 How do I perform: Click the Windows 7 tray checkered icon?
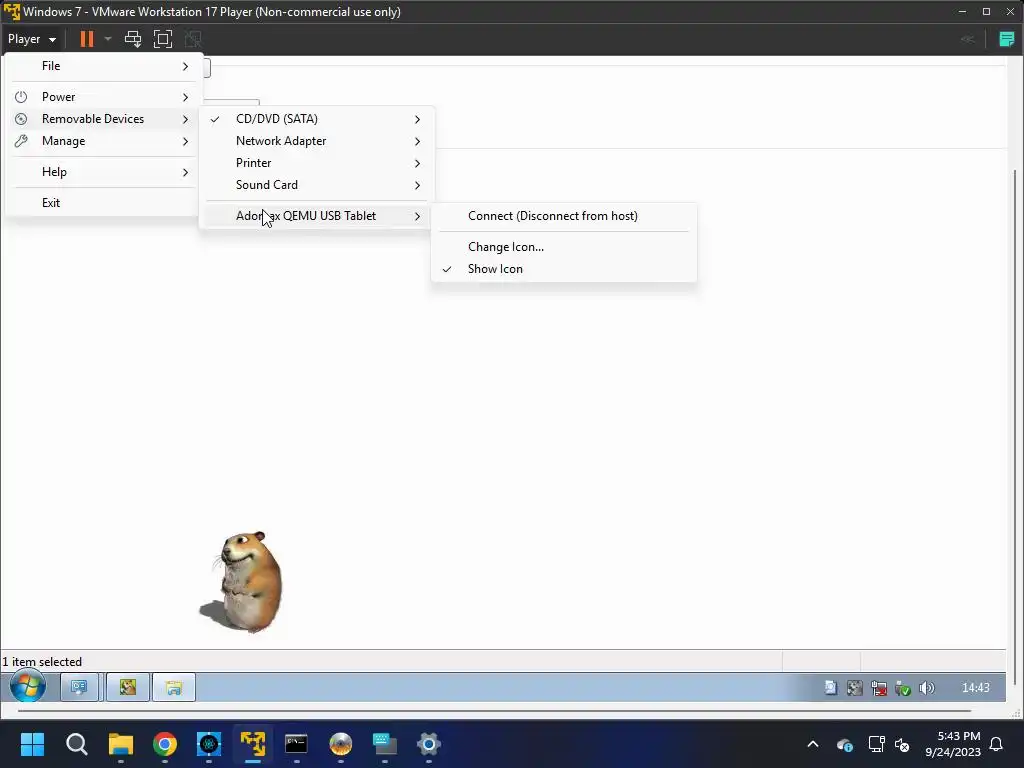(854, 688)
